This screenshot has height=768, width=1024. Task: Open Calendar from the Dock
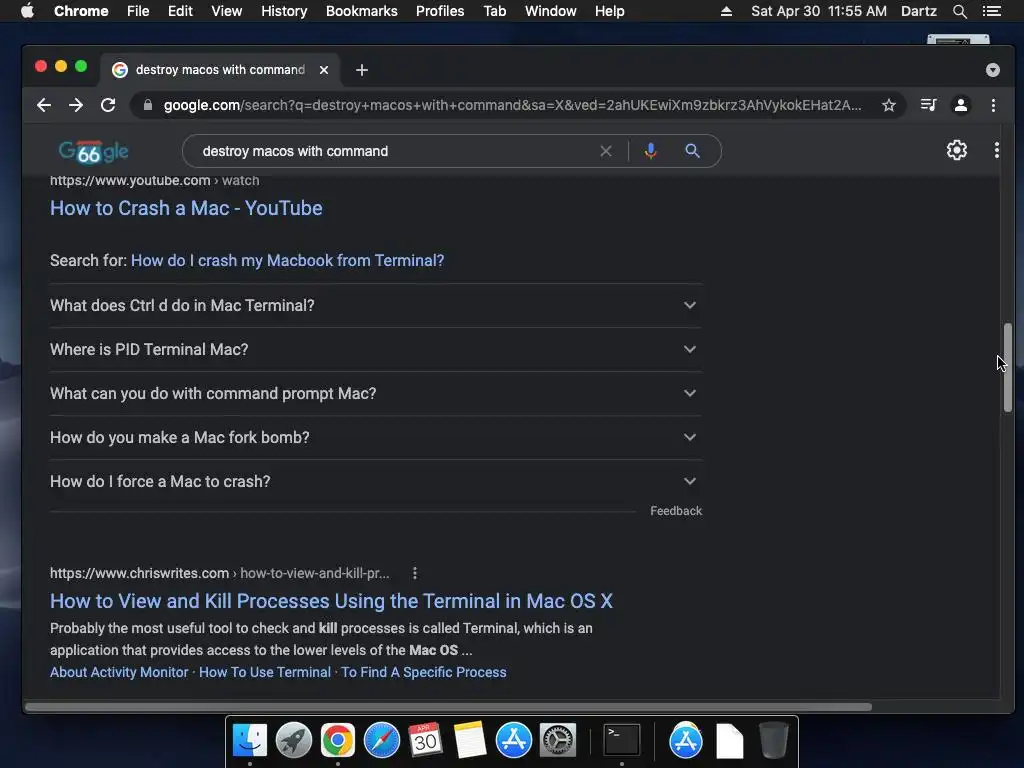tap(425, 740)
